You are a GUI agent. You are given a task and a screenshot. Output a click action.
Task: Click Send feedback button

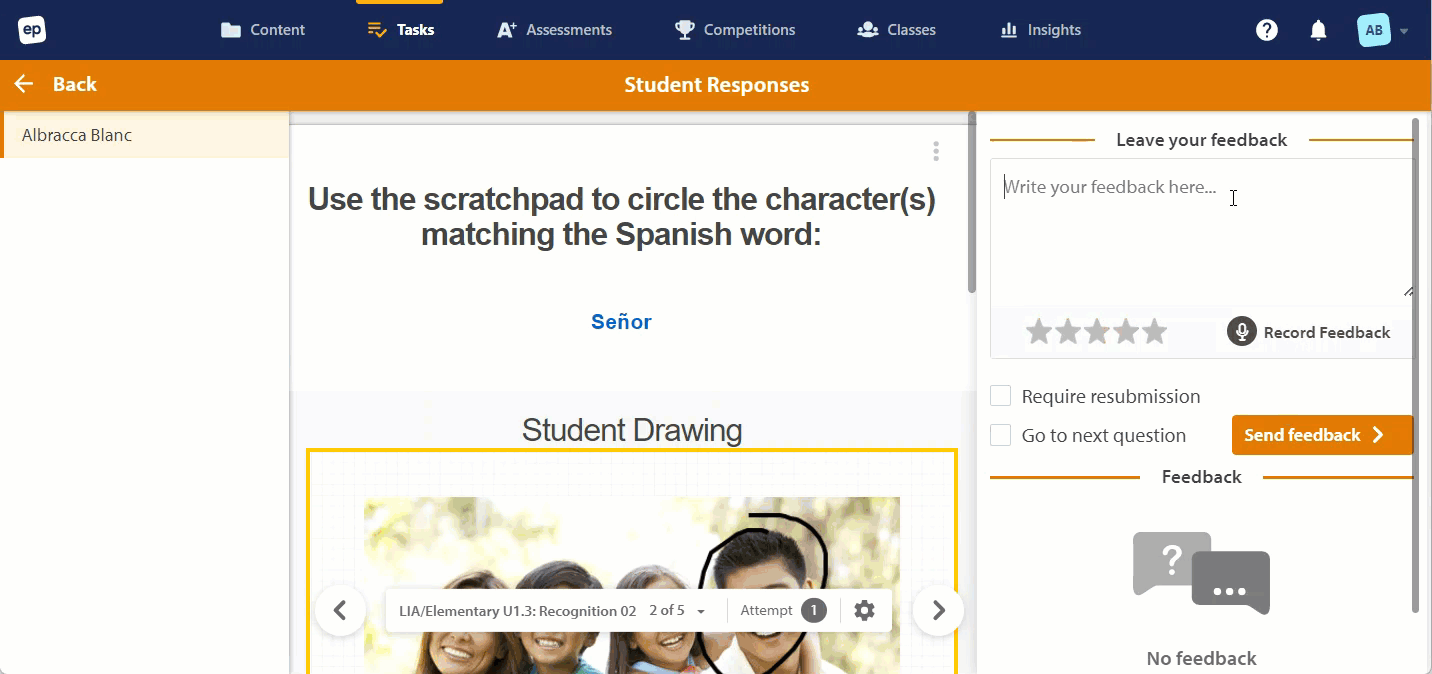1322,435
